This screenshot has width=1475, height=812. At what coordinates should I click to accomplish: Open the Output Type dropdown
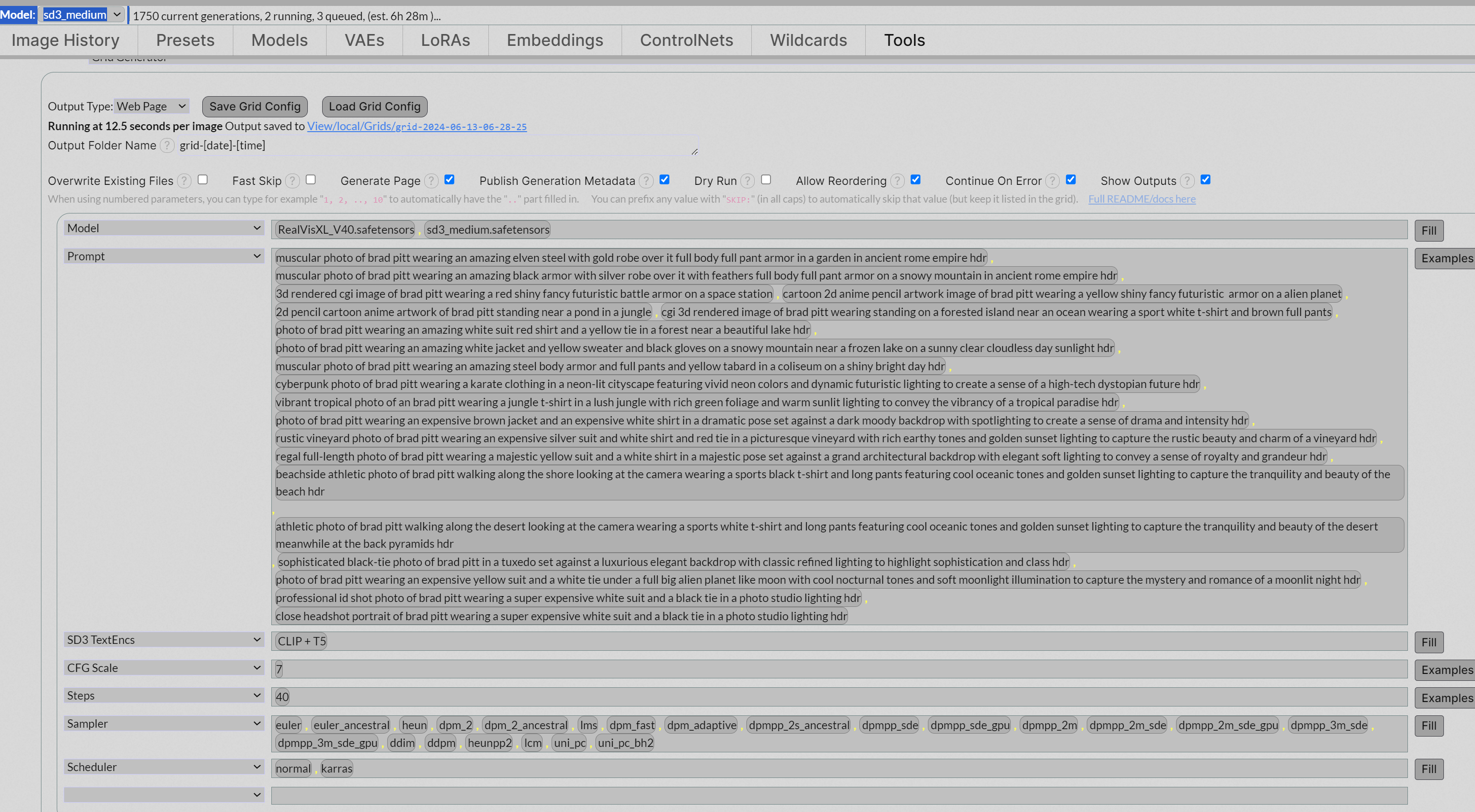152,106
